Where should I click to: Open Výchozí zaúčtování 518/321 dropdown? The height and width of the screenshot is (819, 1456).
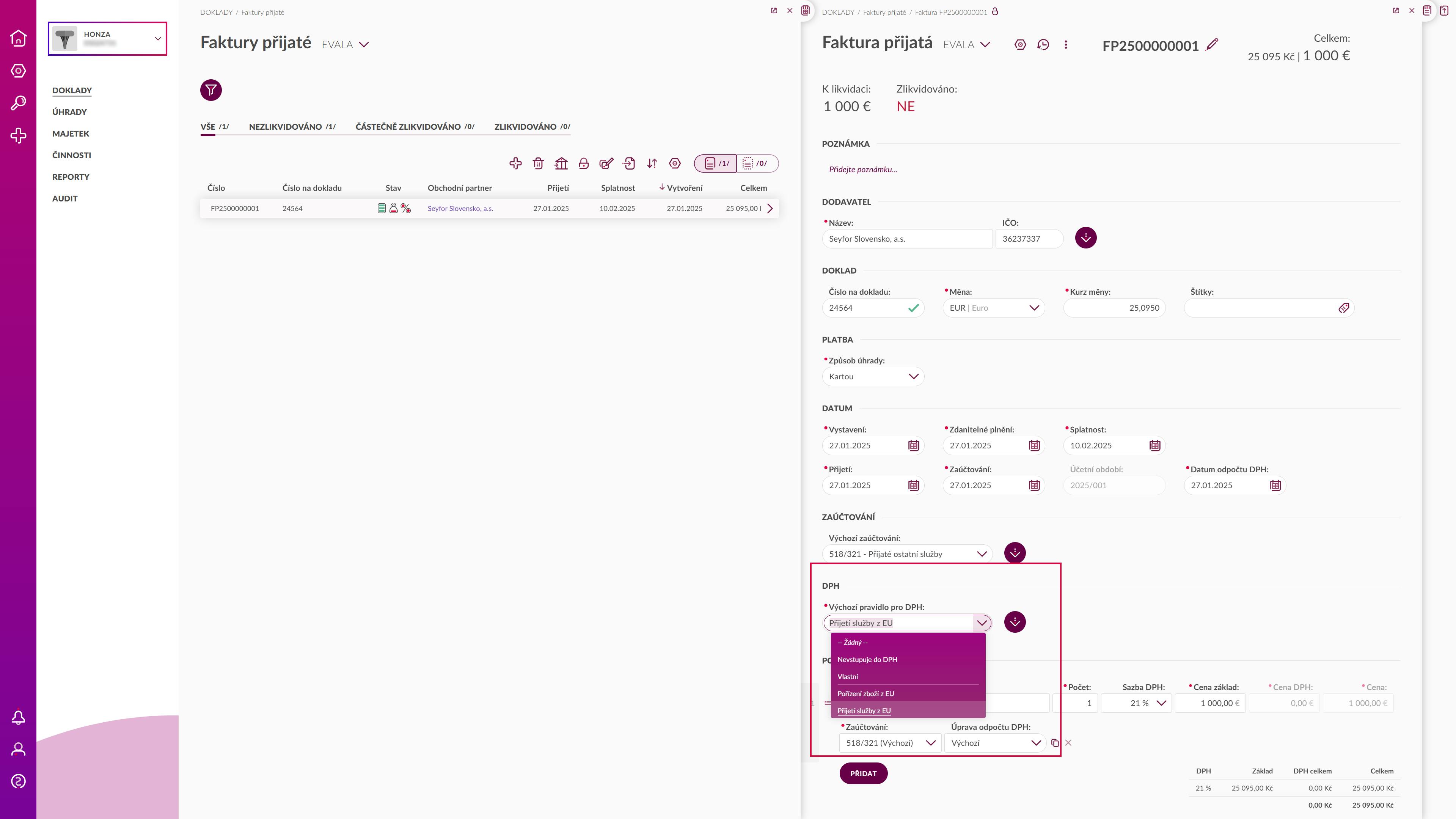907,554
